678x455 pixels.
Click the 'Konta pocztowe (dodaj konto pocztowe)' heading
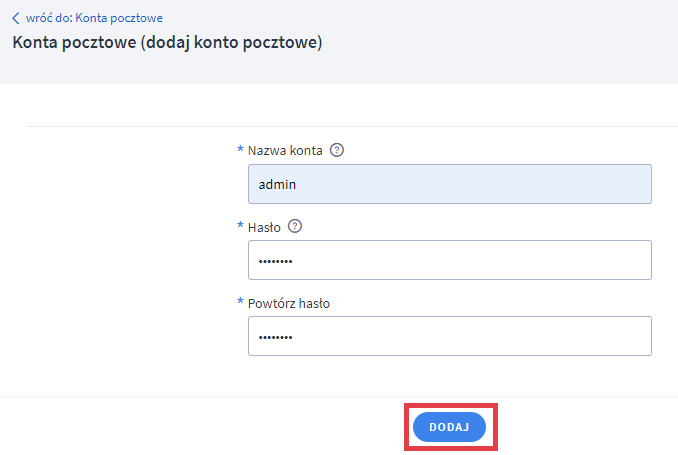click(166, 44)
